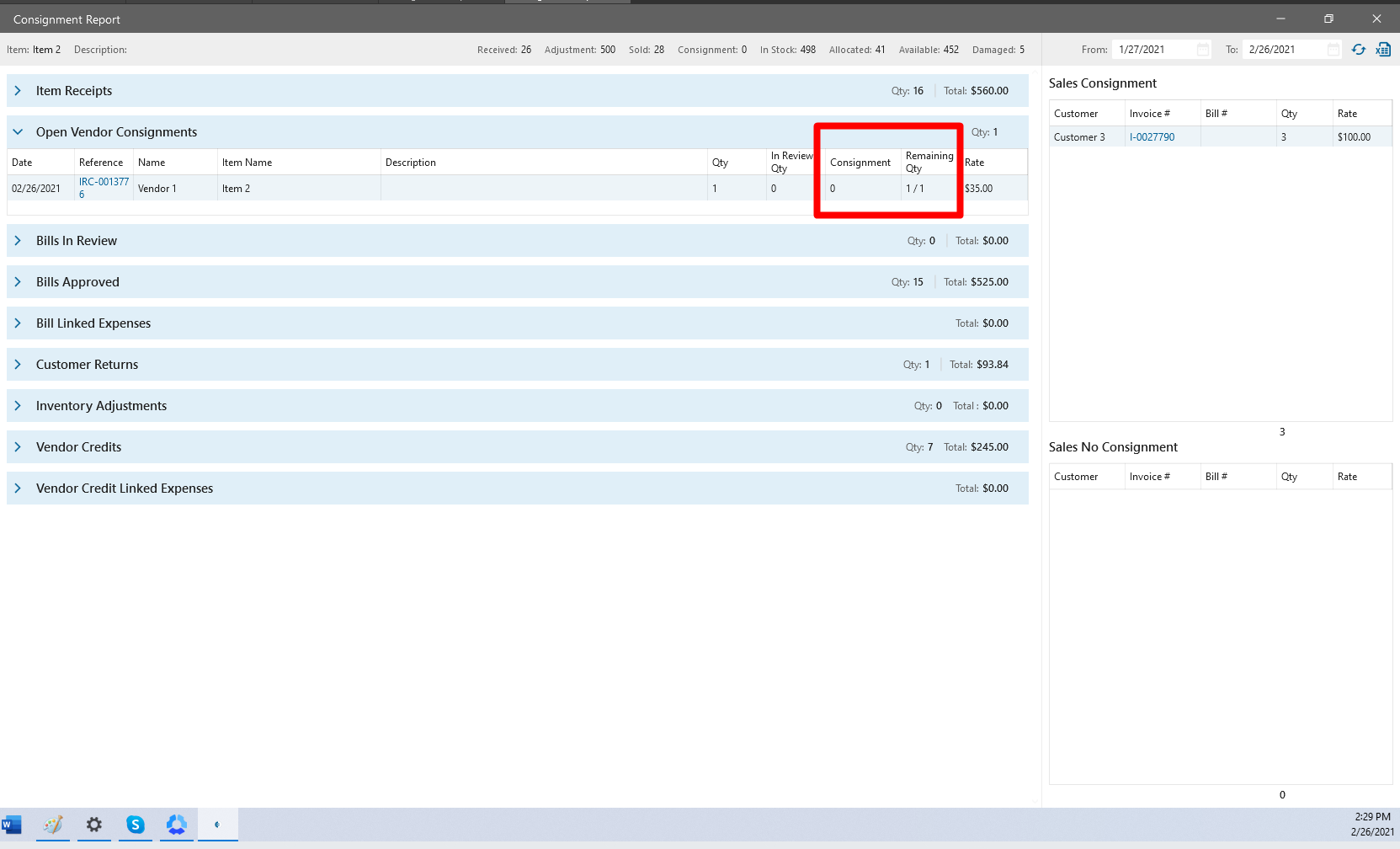Expand the Vendor Credit Linked Expenses section
This screenshot has height=849, width=1400.
[x=18, y=489]
